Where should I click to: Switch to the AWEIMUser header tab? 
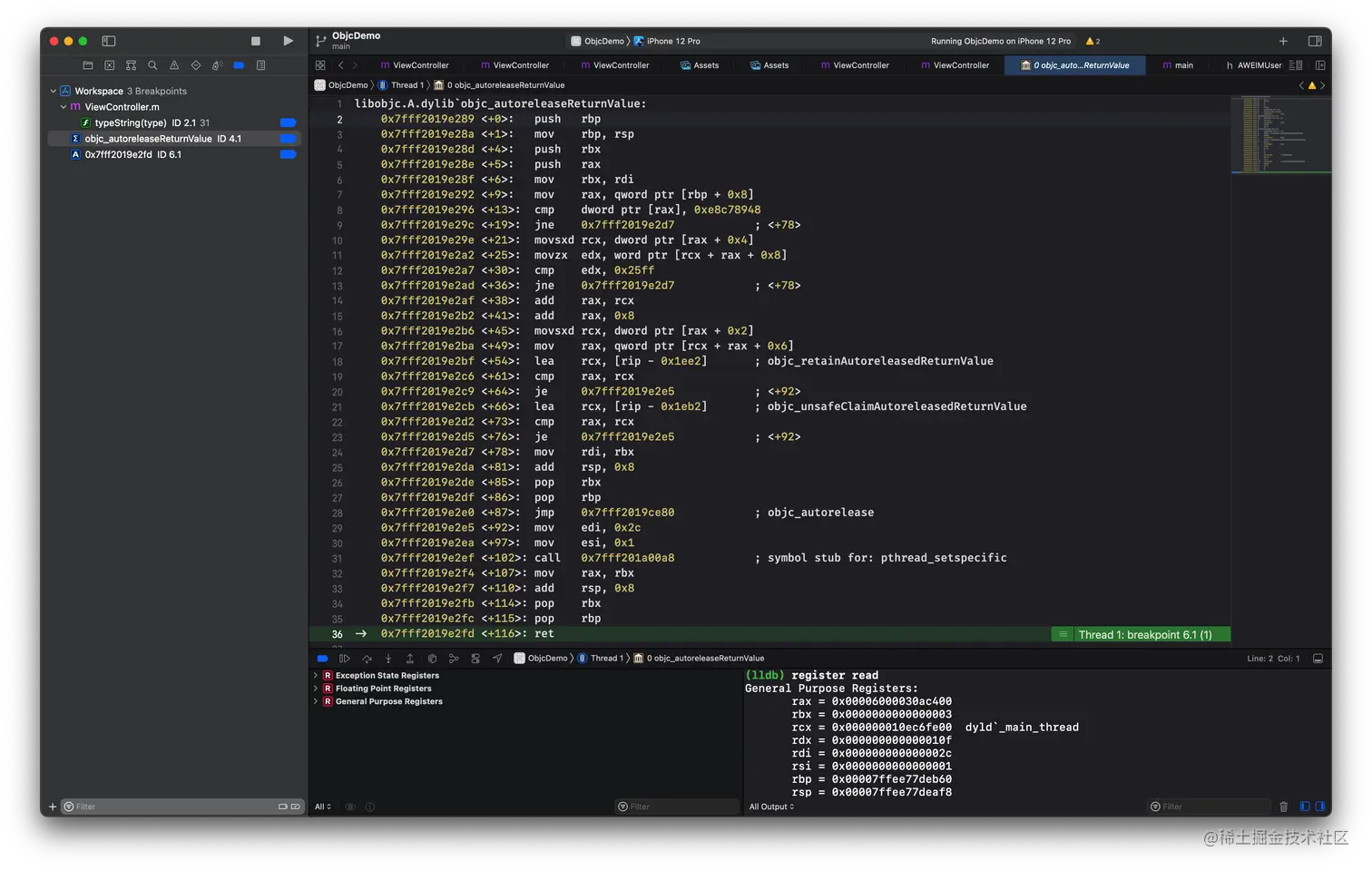[1253, 65]
